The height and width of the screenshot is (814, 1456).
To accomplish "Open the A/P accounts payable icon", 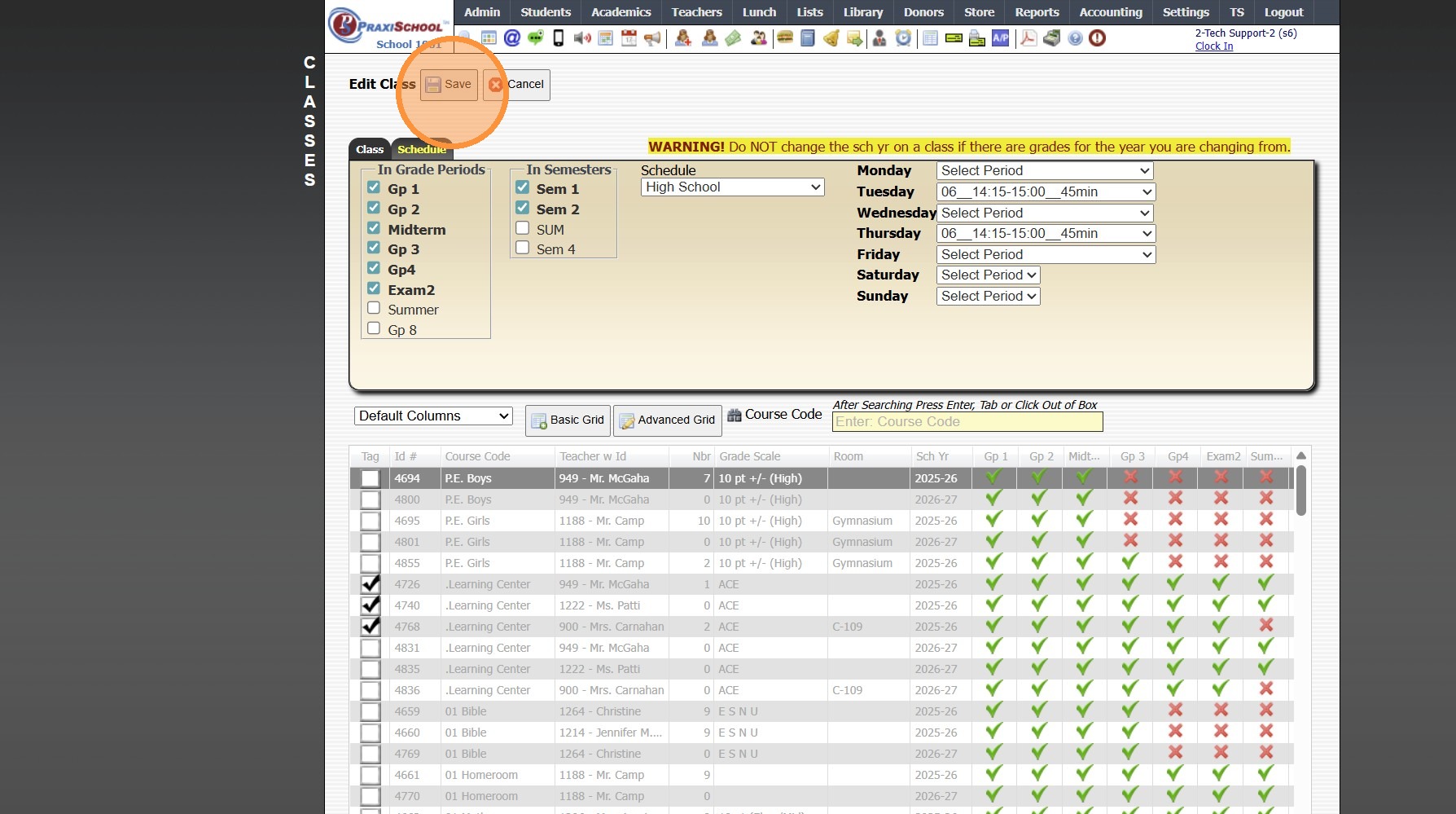I will (1001, 37).
